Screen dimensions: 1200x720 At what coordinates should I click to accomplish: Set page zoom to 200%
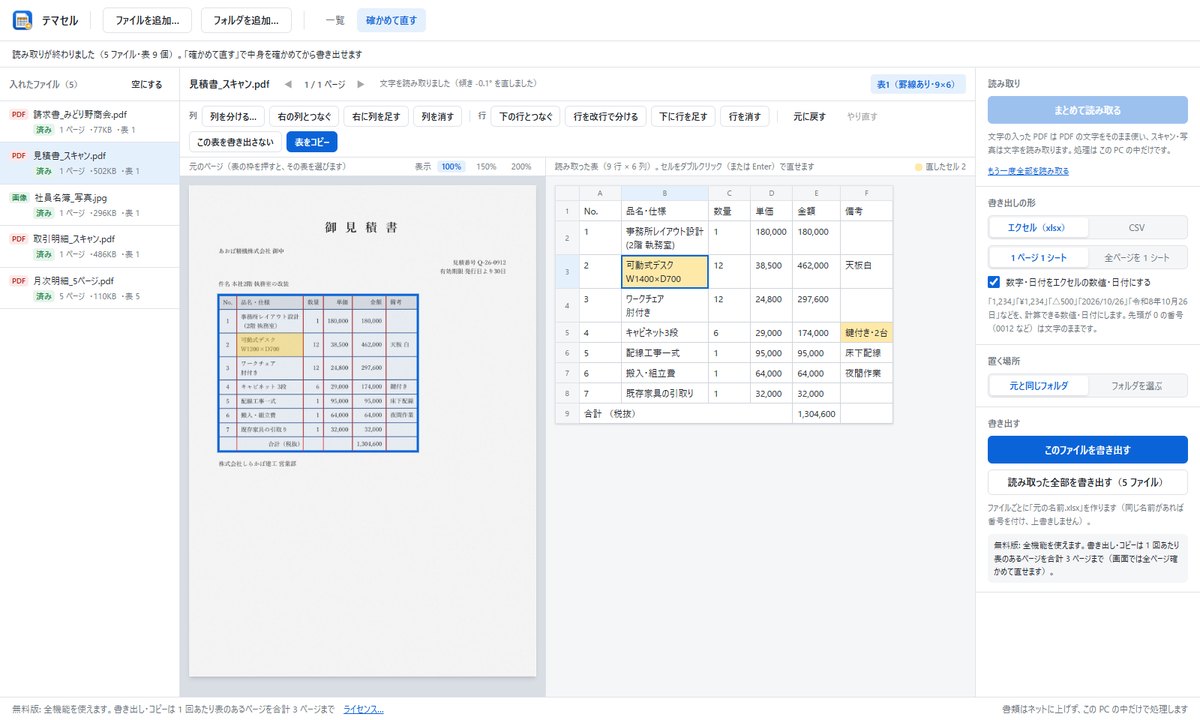click(x=521, y=166)
